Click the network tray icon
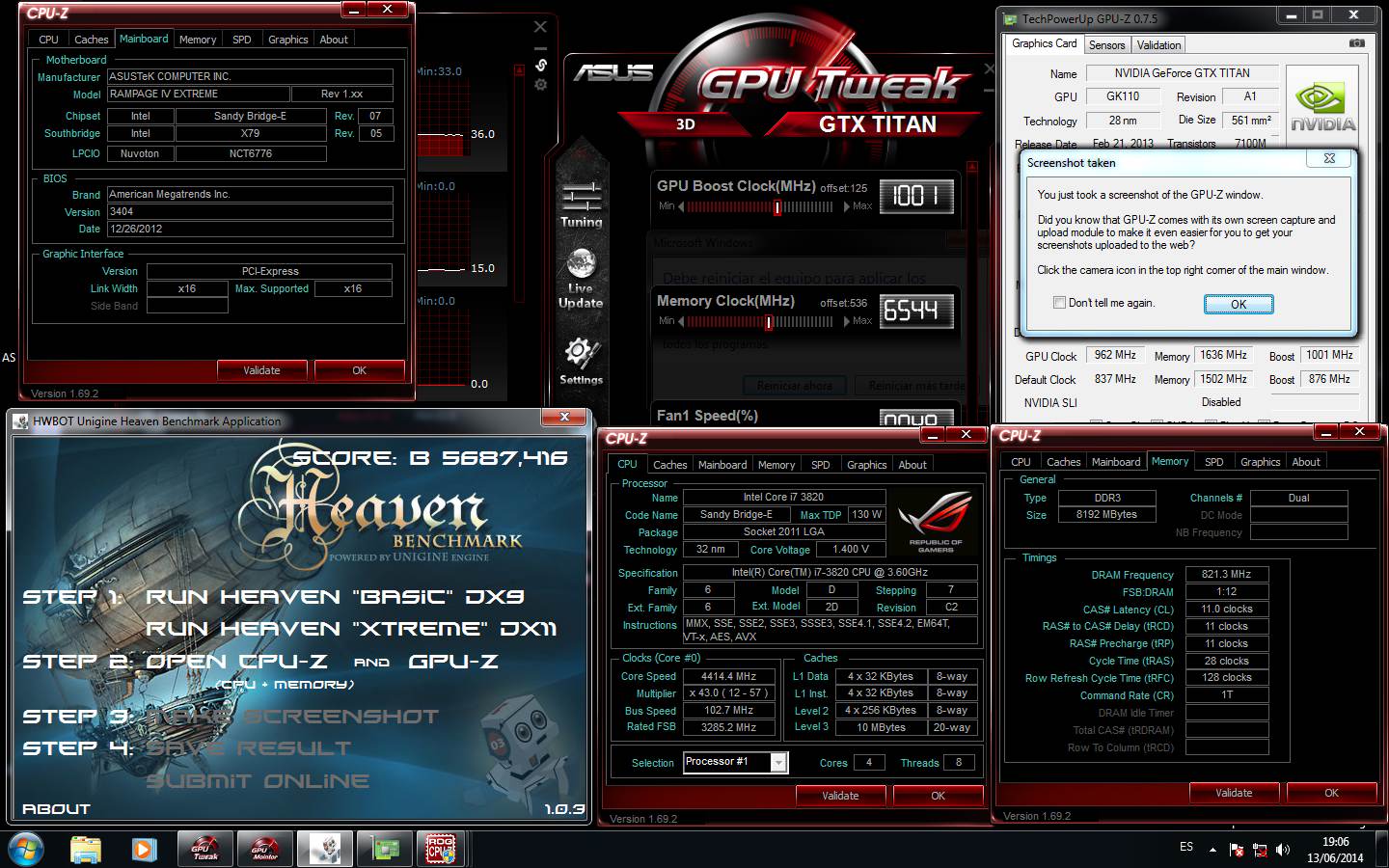This screenshot has height=868, width=1389. point(1259,850)
